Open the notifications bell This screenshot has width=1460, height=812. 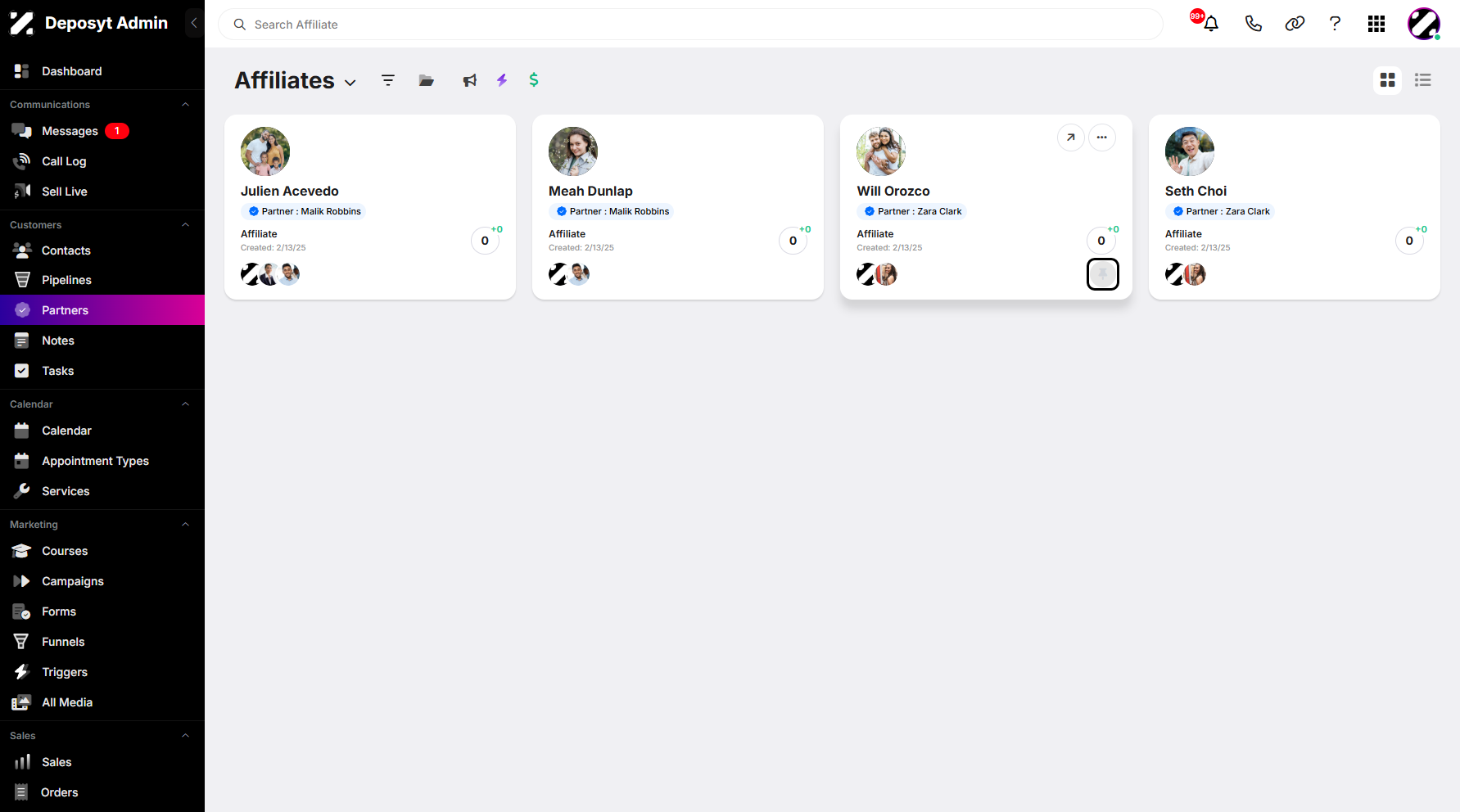[1211, 24]
